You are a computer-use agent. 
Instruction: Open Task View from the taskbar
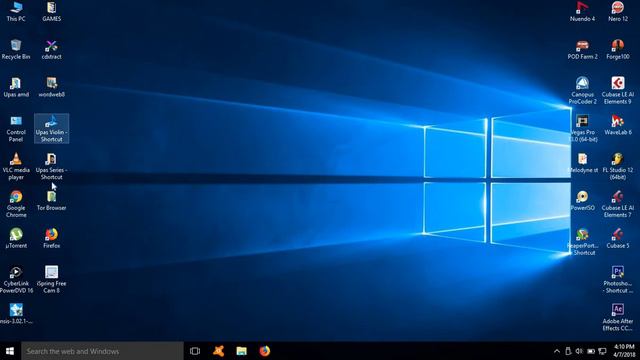pyautogui.click(x=195, y=351)
